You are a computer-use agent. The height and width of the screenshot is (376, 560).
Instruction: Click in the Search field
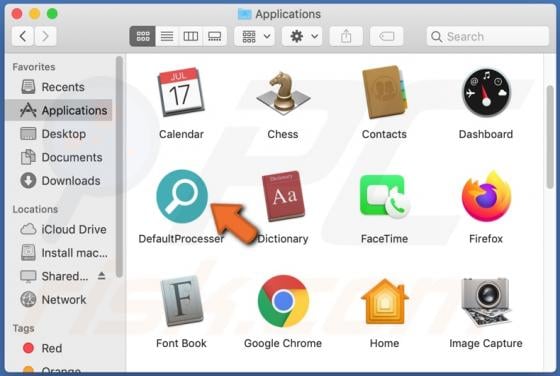488,36
